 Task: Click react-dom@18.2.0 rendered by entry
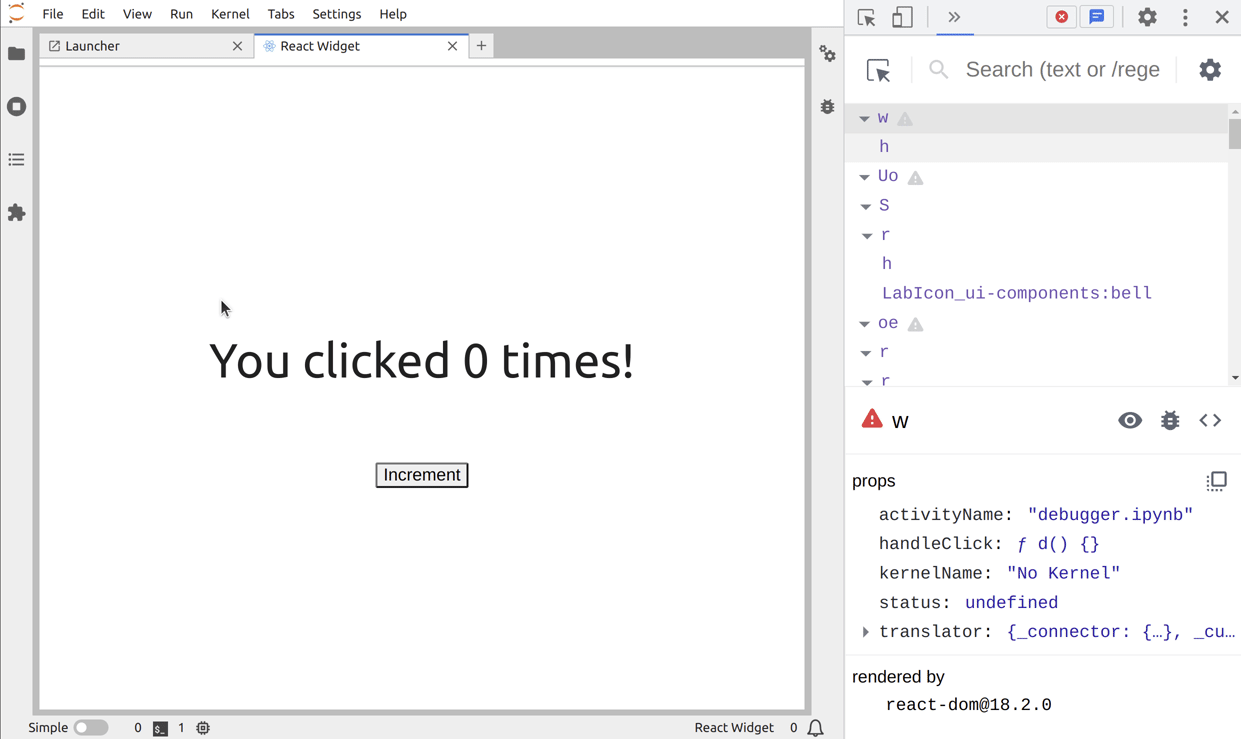click(968, 705)
